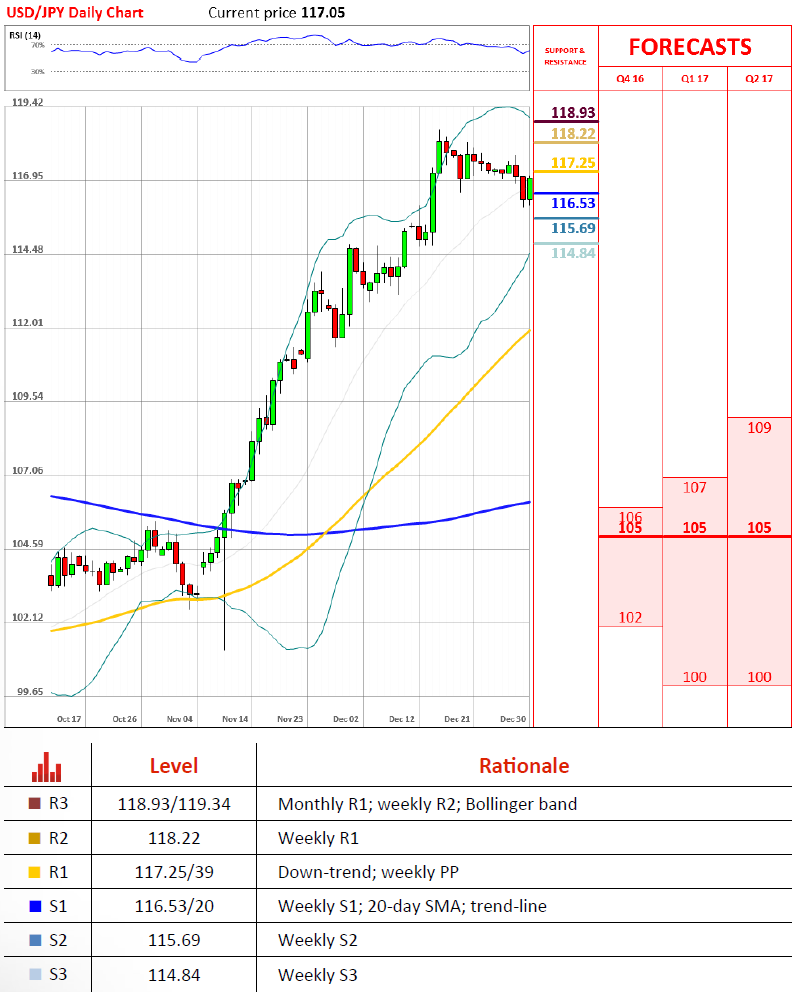The width and height of the screenshot is (802, 992).
Task: Click the 114.84 support level label
Action: 573,253
